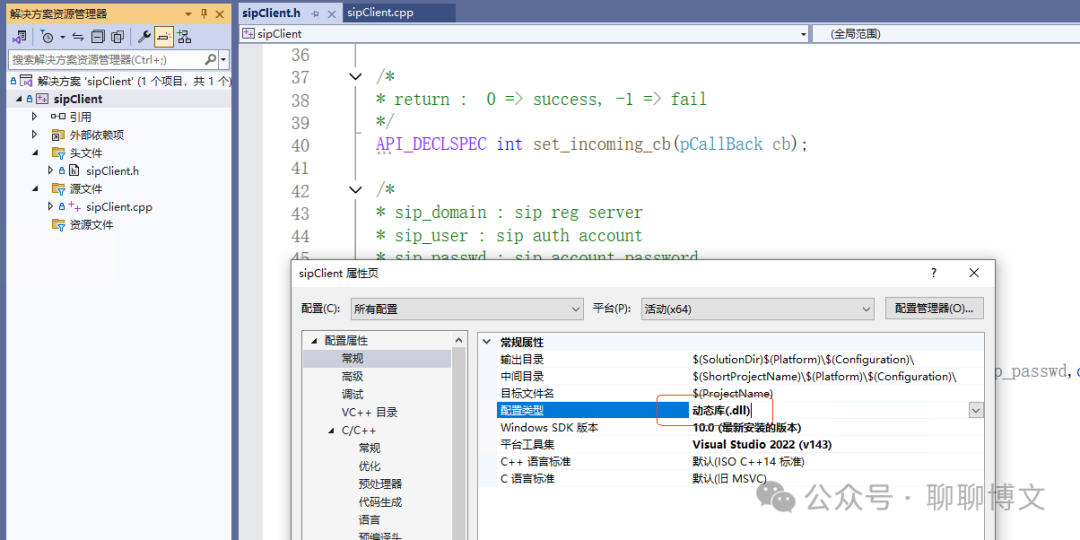
Task: Click property tree scrollbar up arrow
Action: tap(459, 340)
